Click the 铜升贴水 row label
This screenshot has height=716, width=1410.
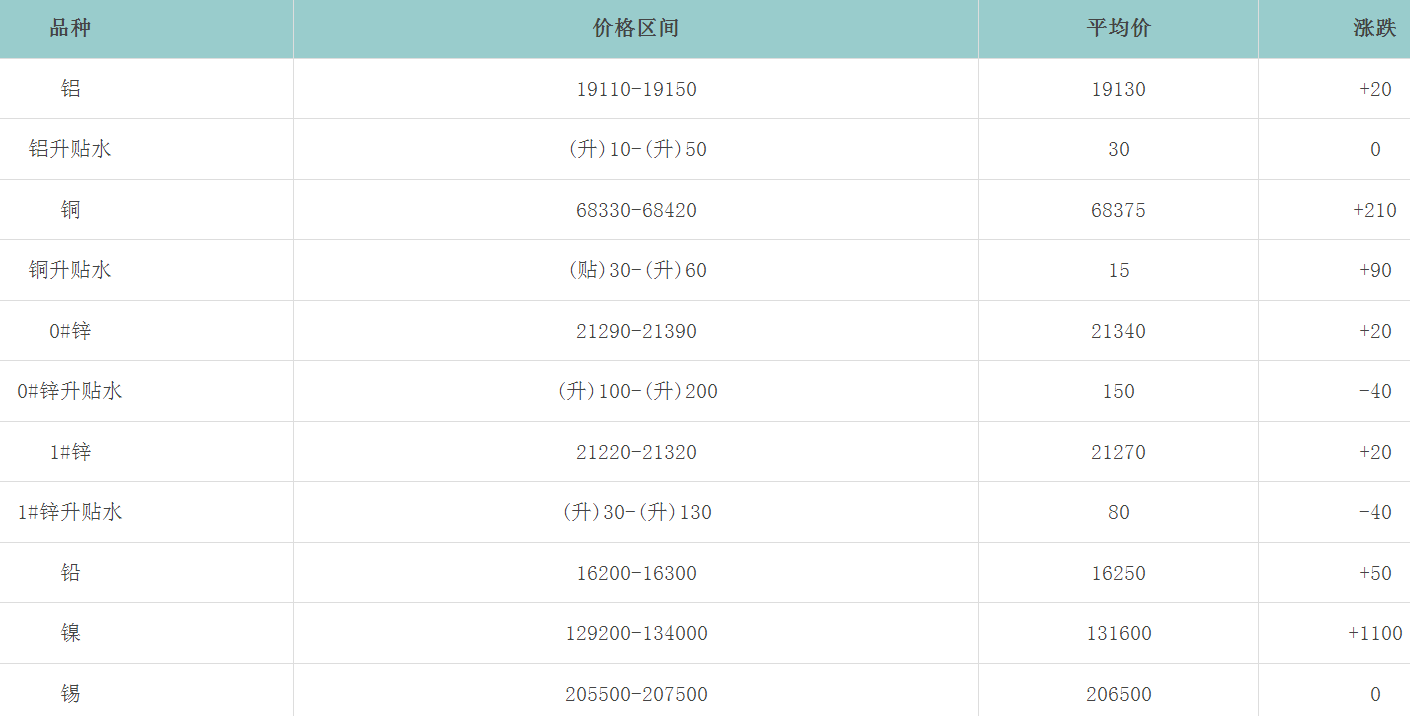[70, 270]
